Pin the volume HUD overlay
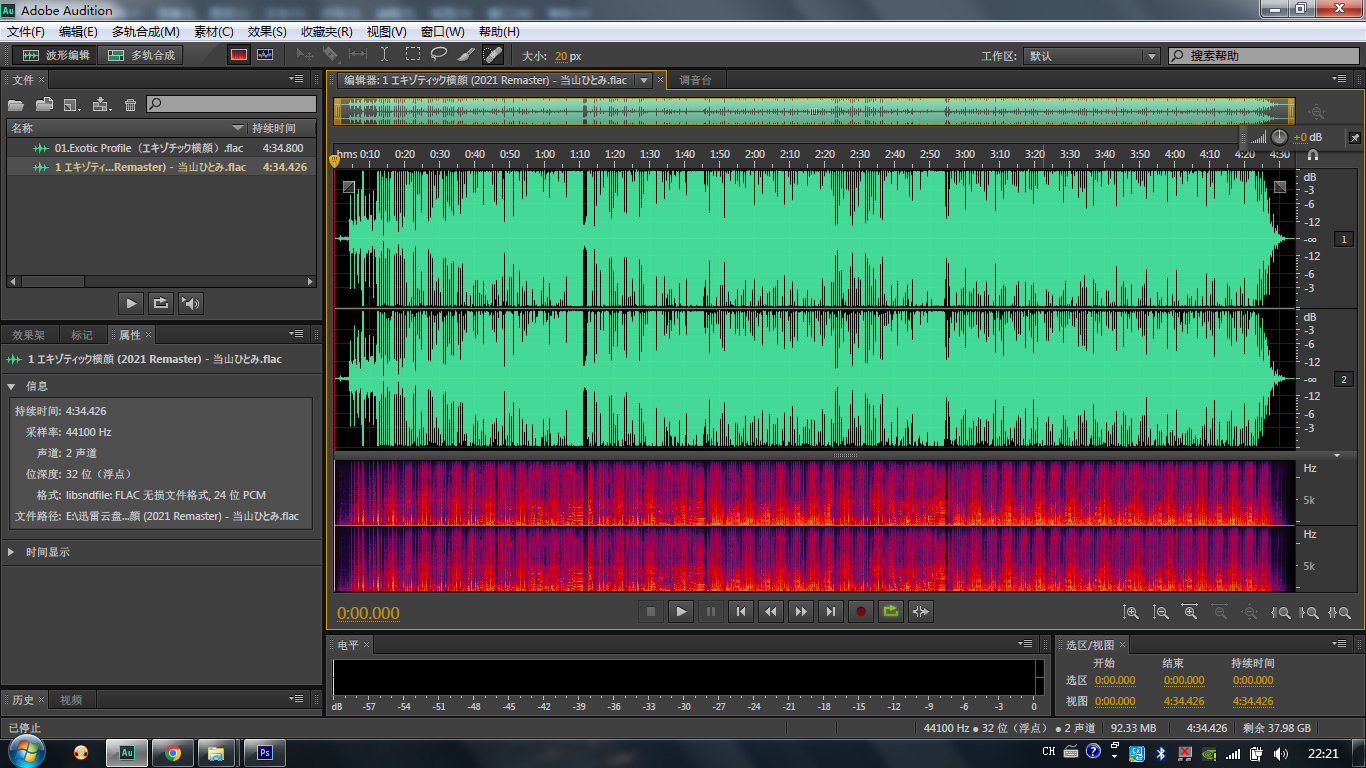The width and height of the screenshot is (1366, 768). tap(1354, 137)
